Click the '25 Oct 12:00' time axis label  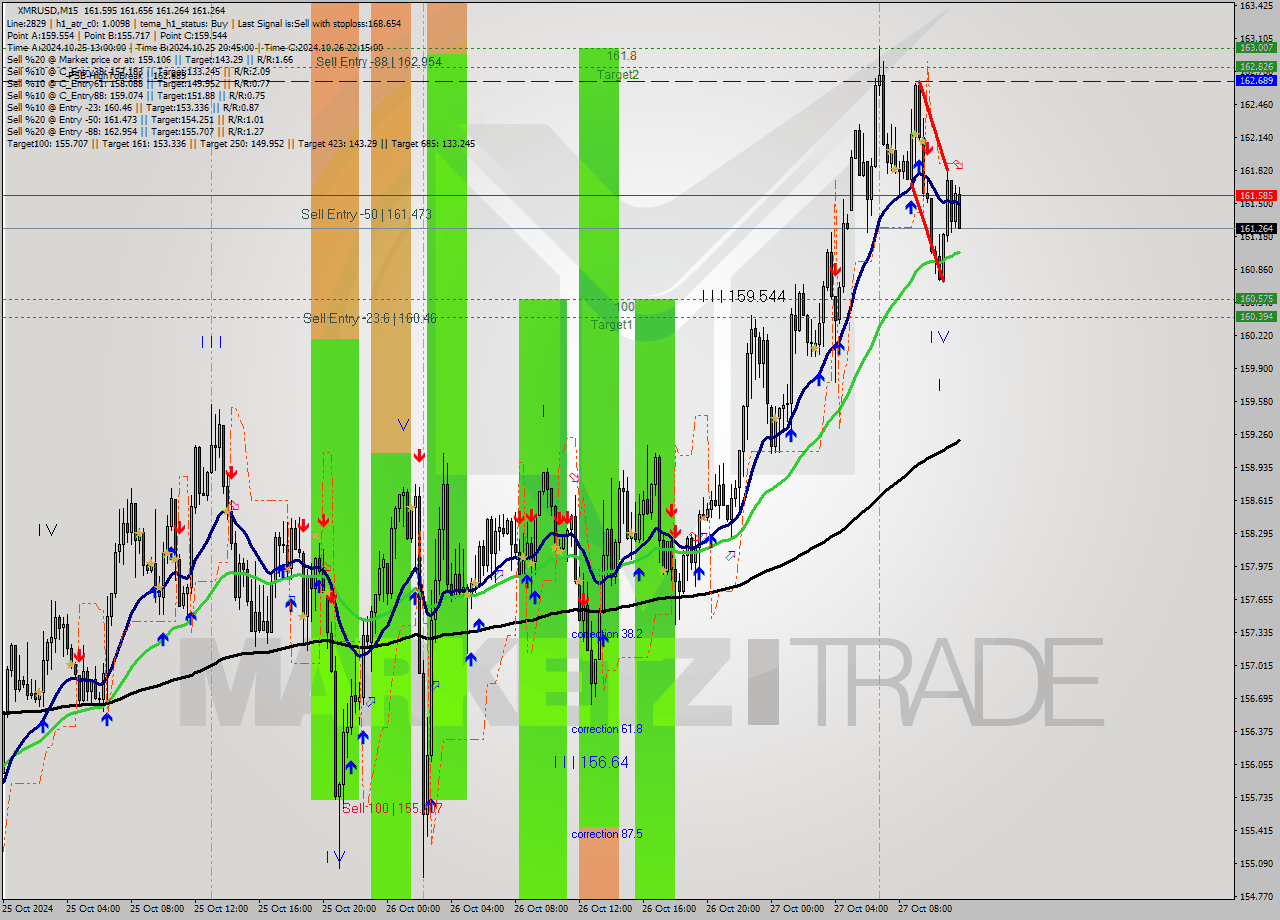pos(220,909)
